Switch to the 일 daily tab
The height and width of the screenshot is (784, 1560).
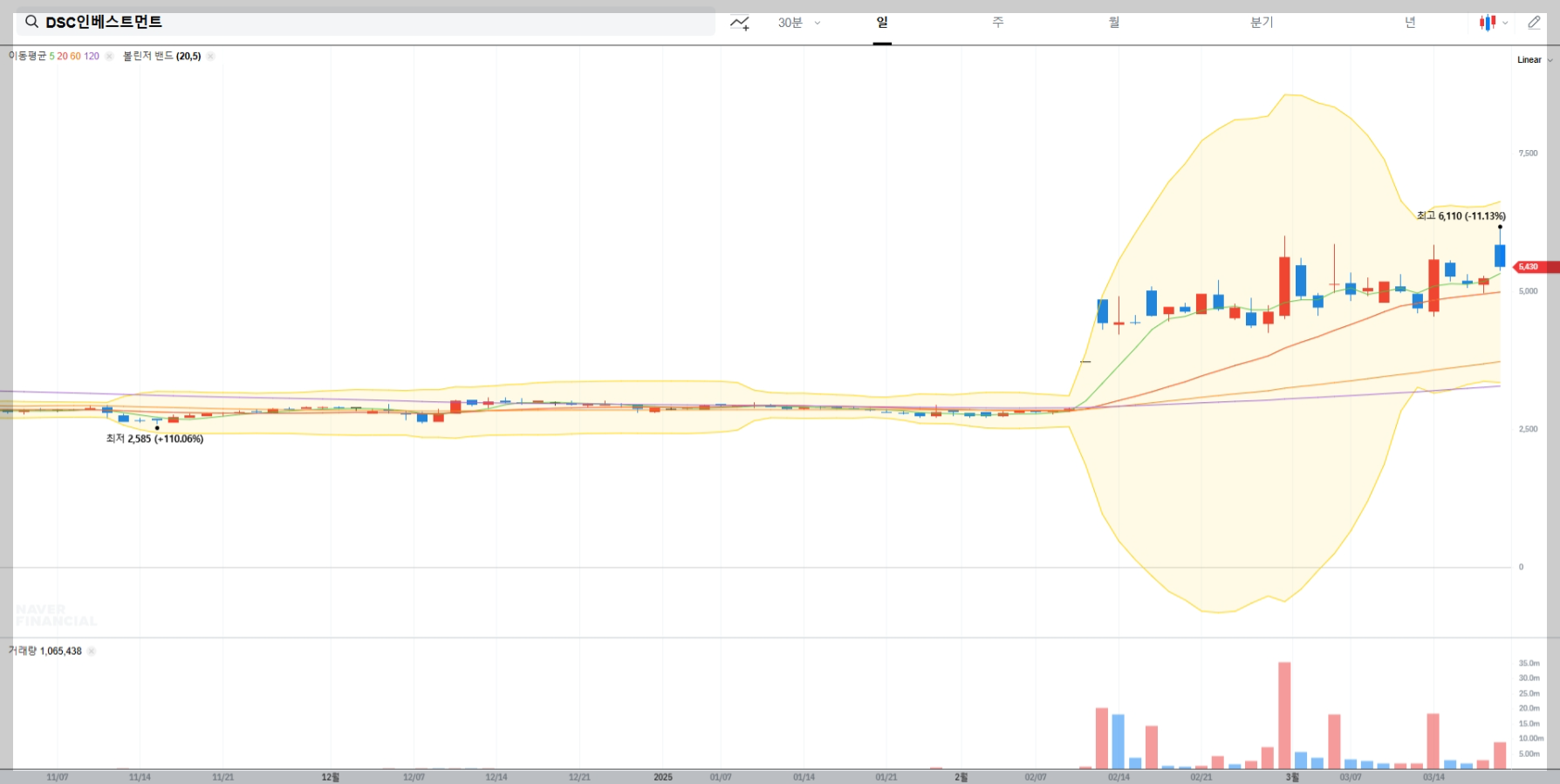click(882, 23)
